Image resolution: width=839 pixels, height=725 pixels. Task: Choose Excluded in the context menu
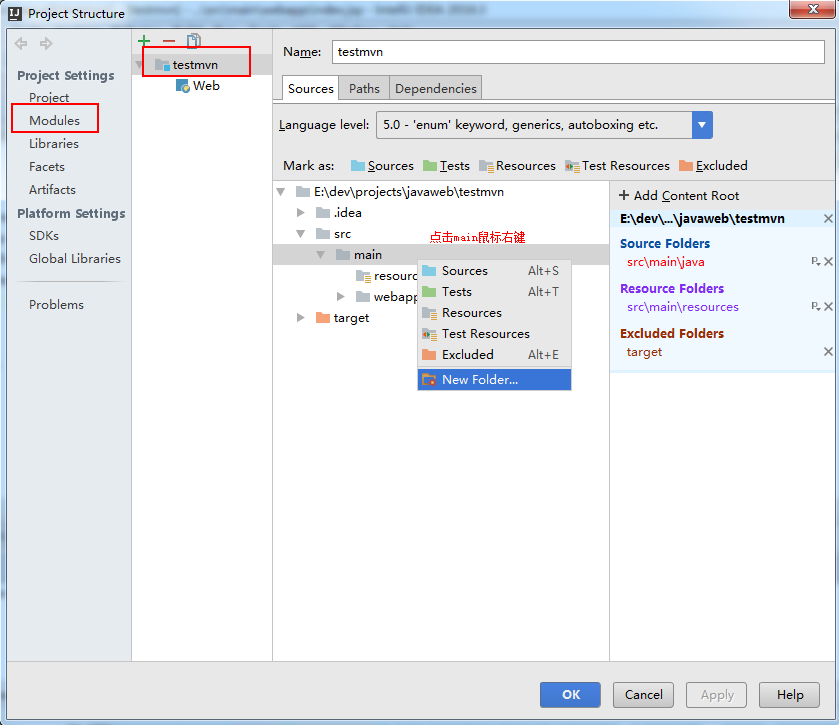(x=494, y=355)
